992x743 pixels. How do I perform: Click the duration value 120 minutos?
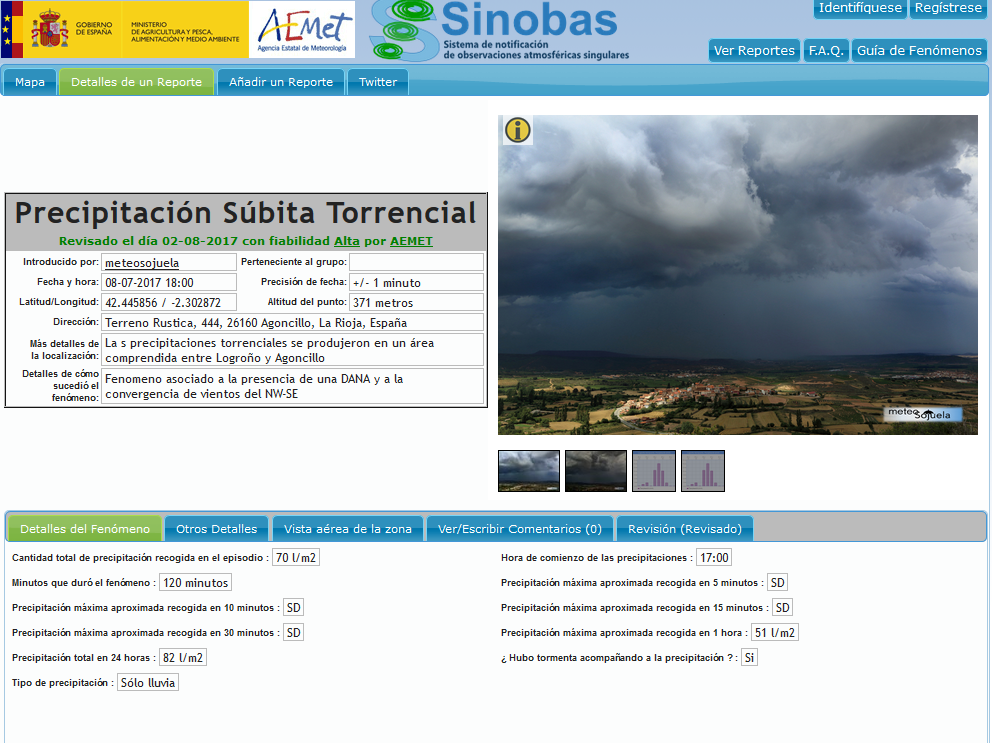point(195,583)
